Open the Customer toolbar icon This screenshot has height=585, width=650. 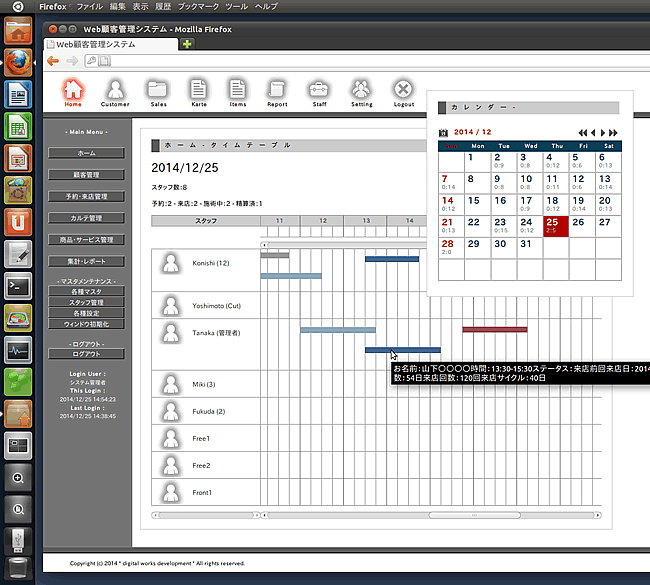[x=115, y=90]
